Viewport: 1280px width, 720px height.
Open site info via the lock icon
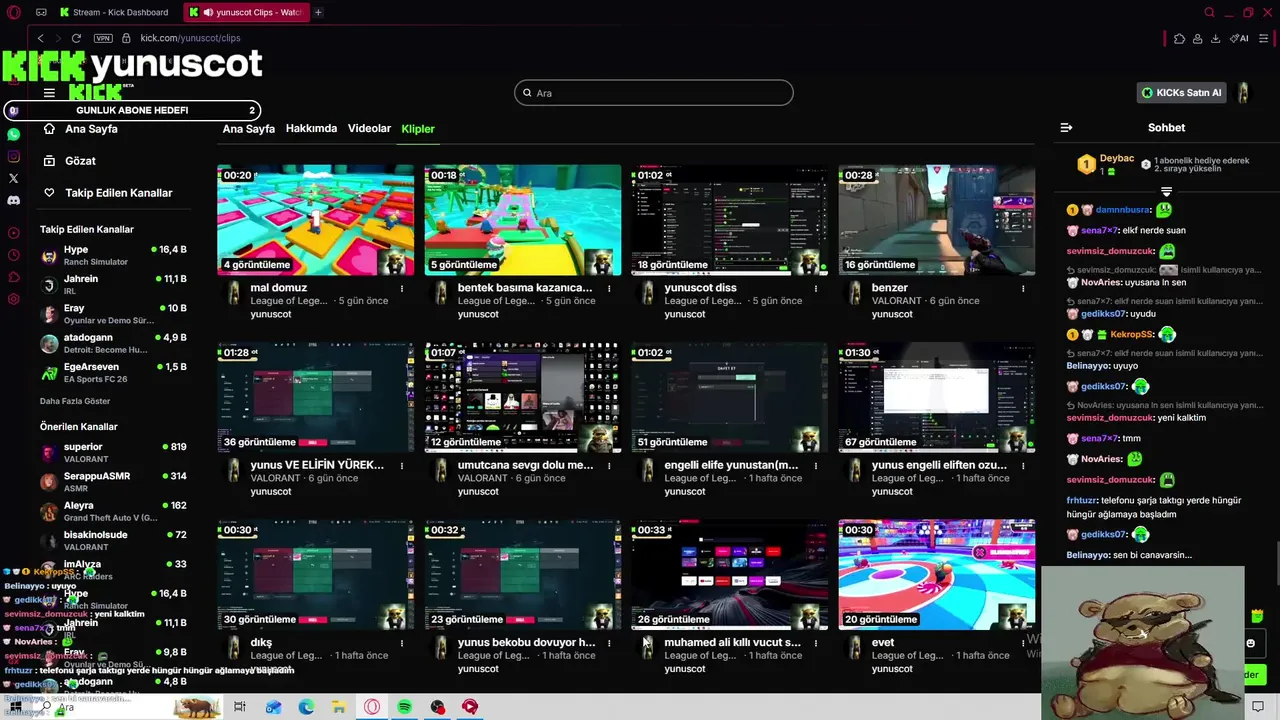point(126,38)
